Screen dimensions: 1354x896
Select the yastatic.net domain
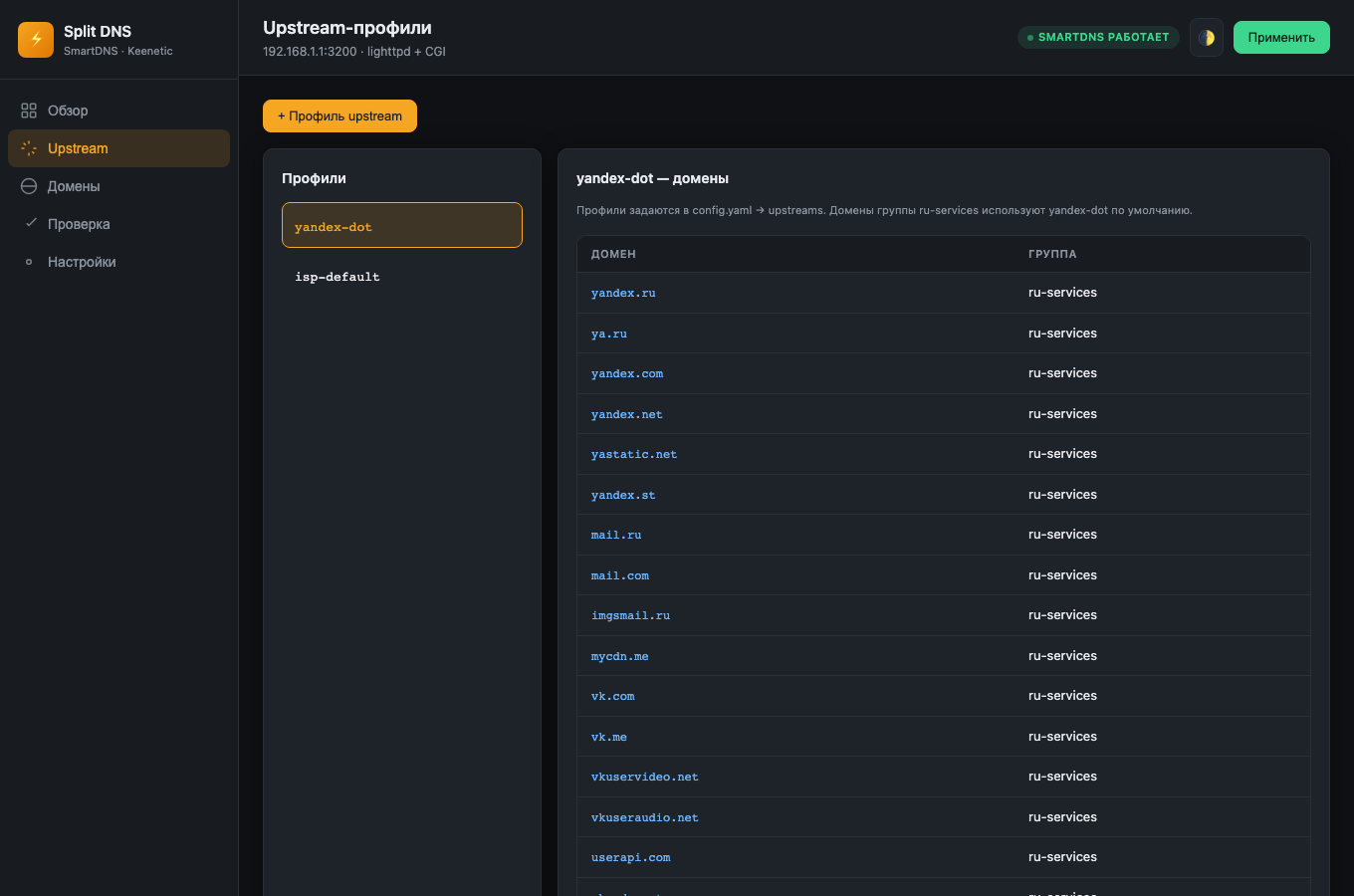(x=634, y=454)
